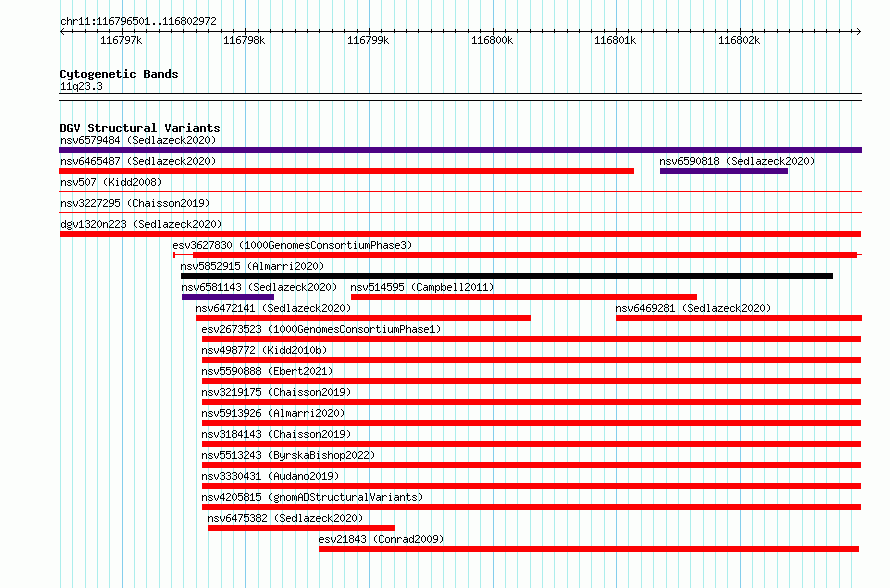Open the nsv3227295 (Chaisson2019) label
890x588 pixels.
point(135,203)
